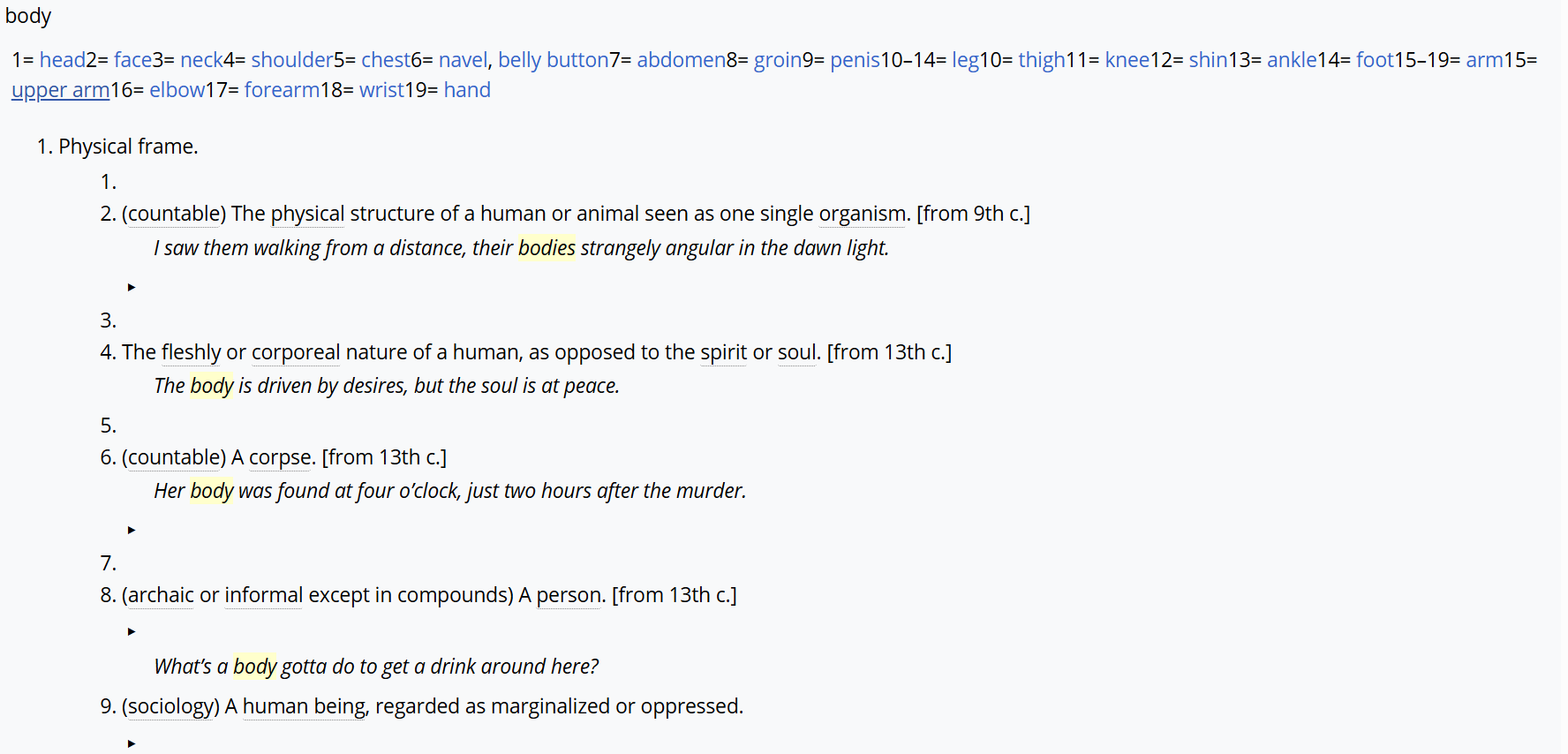This screenshot has height=754, width=1568.
Task: Click the 'sociology' label link
Action: [170, 706]
